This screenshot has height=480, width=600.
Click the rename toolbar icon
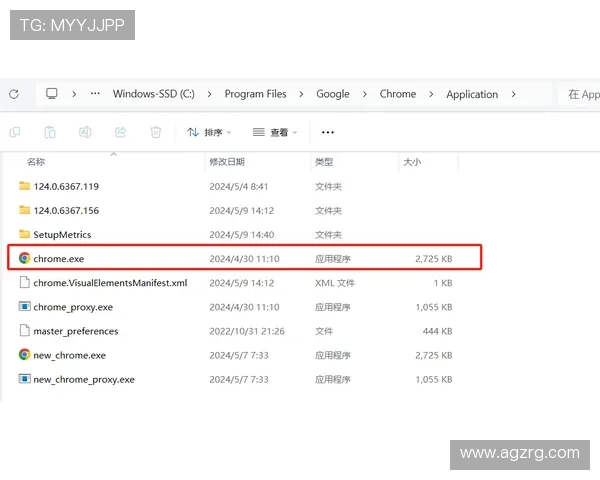[x=85, y=132]
